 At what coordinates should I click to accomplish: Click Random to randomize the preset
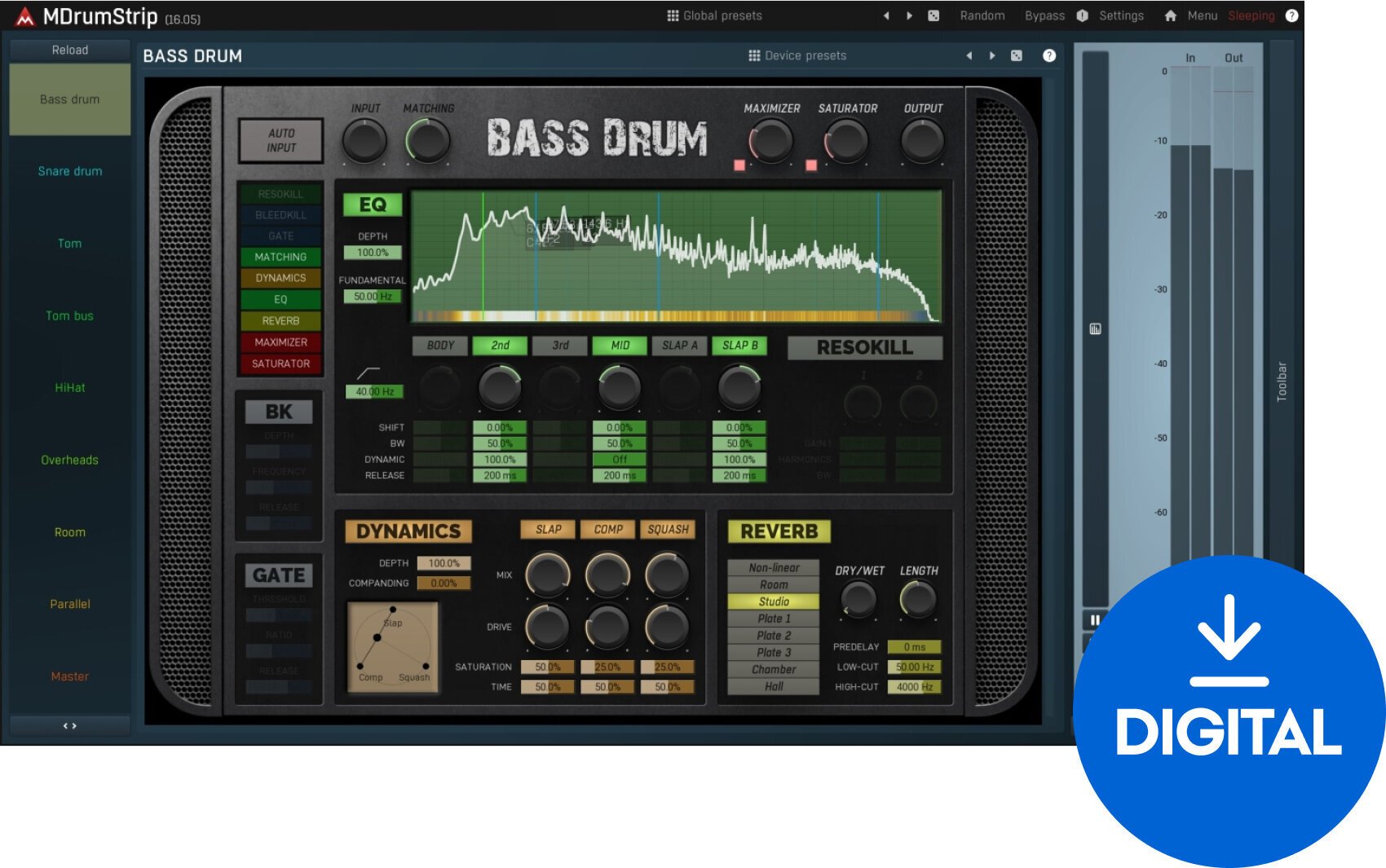[982, 15]
